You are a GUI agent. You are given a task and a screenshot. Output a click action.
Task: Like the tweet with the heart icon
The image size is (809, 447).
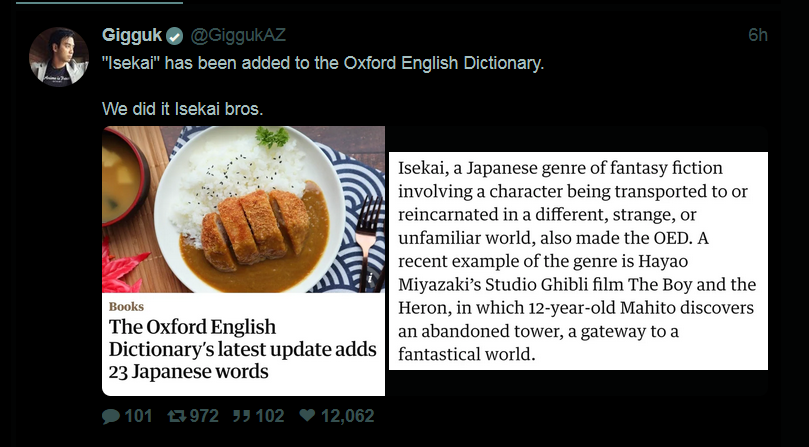[307, 416]
